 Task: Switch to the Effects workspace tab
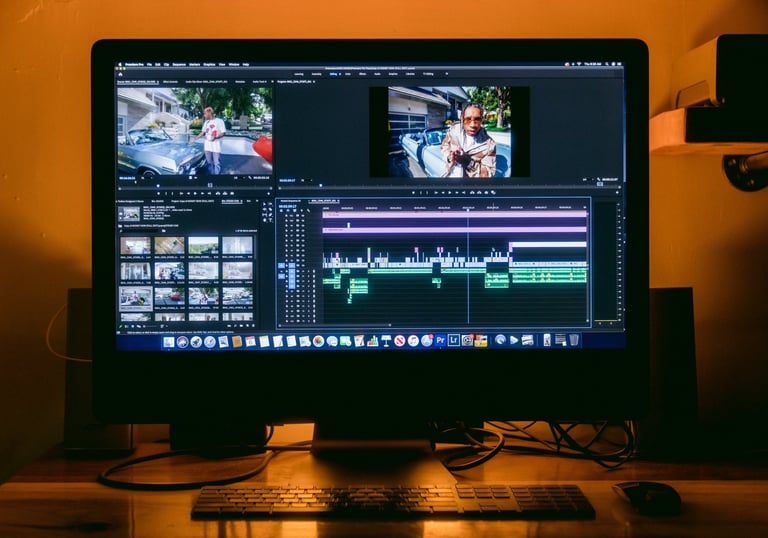click(362, 74)
